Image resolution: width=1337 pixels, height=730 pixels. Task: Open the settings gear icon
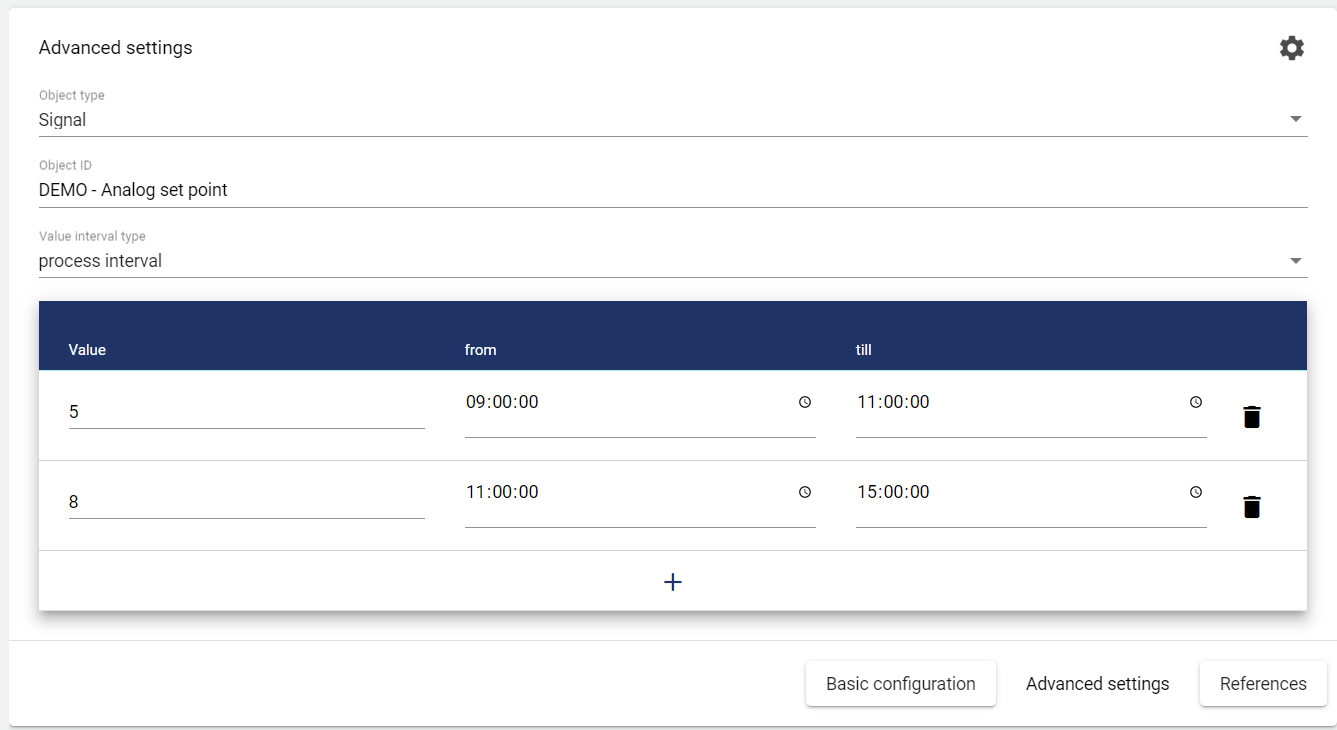click(x=1291, y=48)
